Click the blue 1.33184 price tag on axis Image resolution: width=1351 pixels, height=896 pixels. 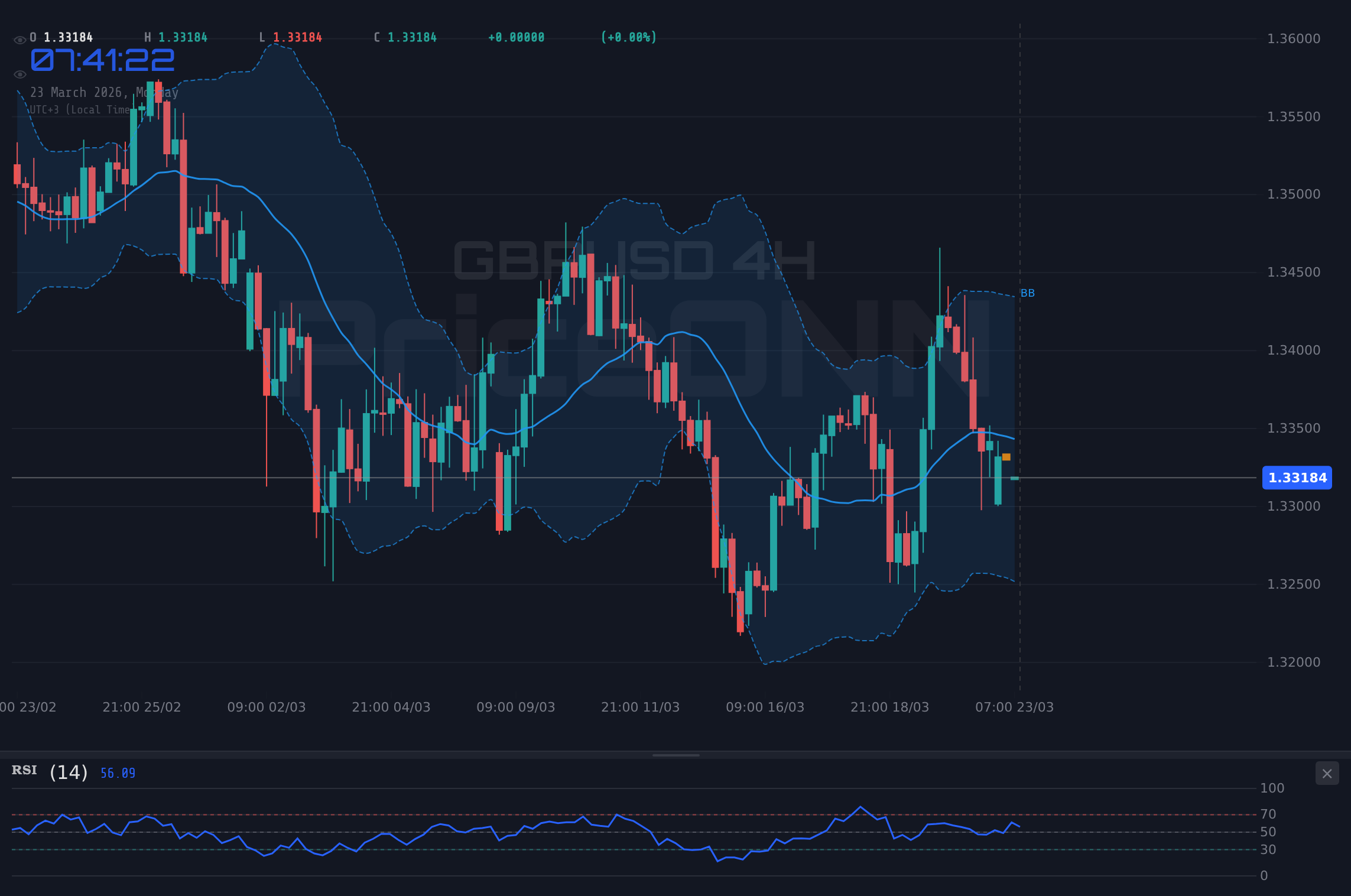pyautogui.click(x=1297, y=478)
